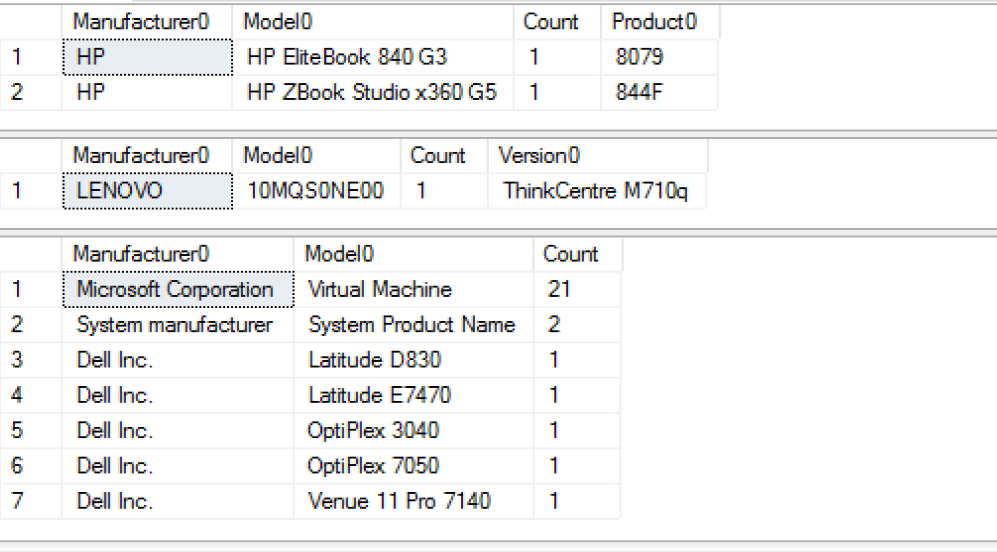Select row 7 header in the bottom grid
The height and width of the screenshot is (552, 997).
[x=17, y=501]
